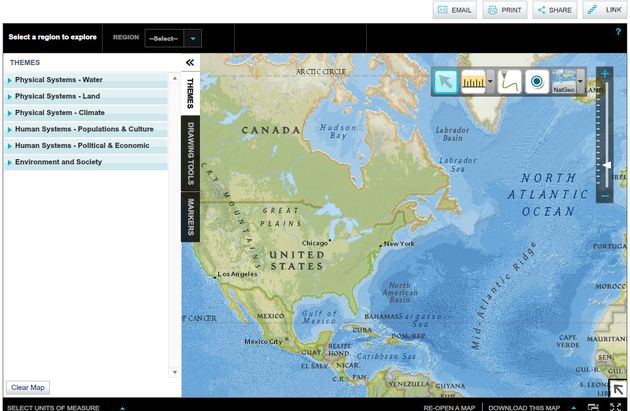This screenshot has height=411, width=630.
Task: Collapse the side panel with double chevron
Action: pos(190,62)
